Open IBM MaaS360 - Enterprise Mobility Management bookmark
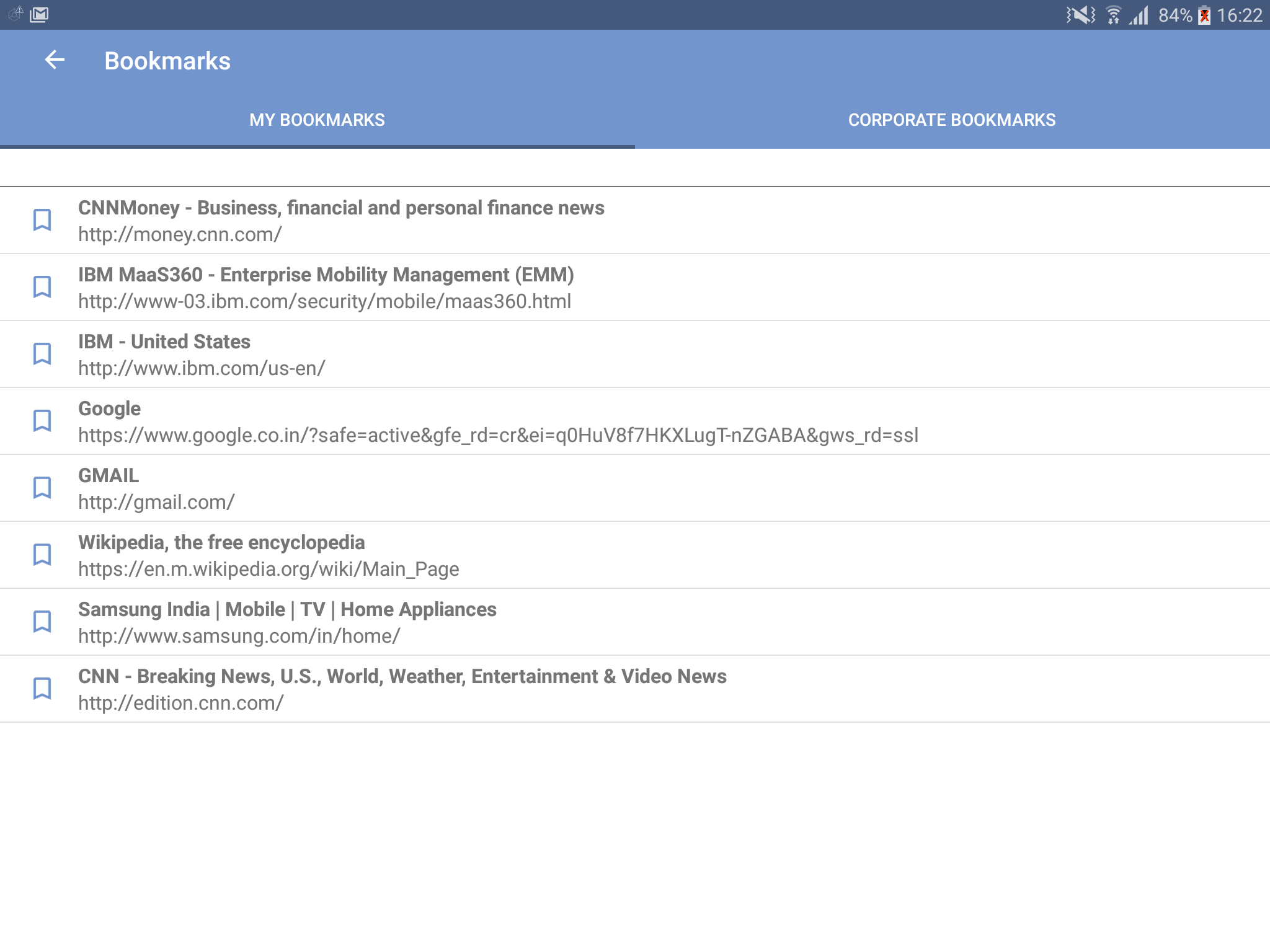This screenshot has width=1270, height=952. (326, 275)
